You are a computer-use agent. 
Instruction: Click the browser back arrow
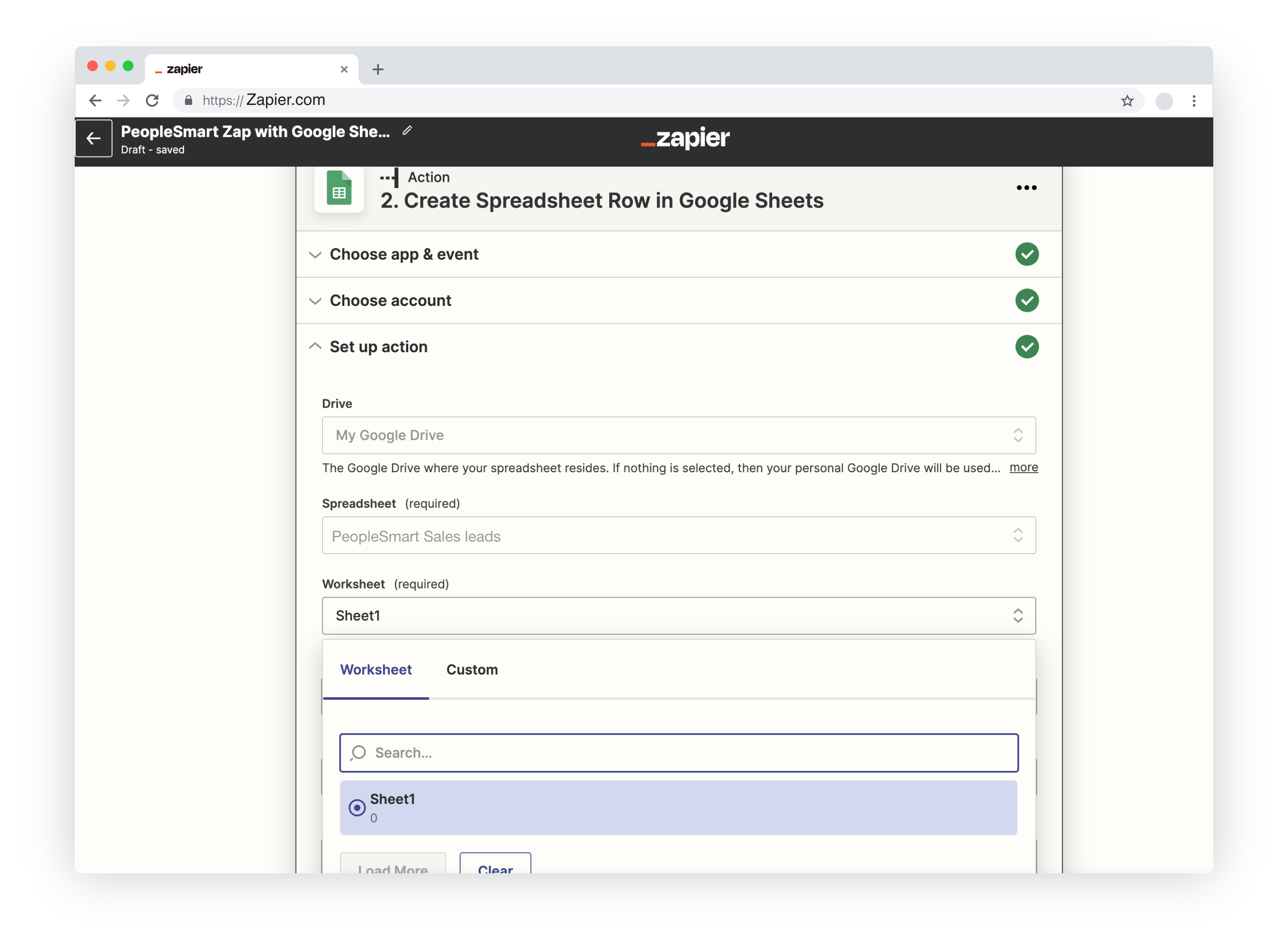pos(95,101)
